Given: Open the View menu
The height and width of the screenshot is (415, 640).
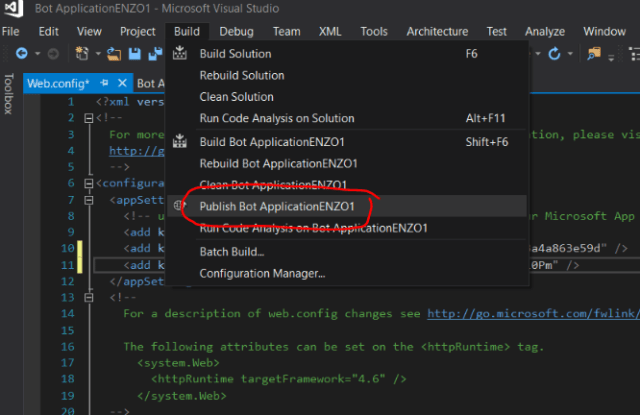Looking at the screenshot, I should click(x=89, y=31).
